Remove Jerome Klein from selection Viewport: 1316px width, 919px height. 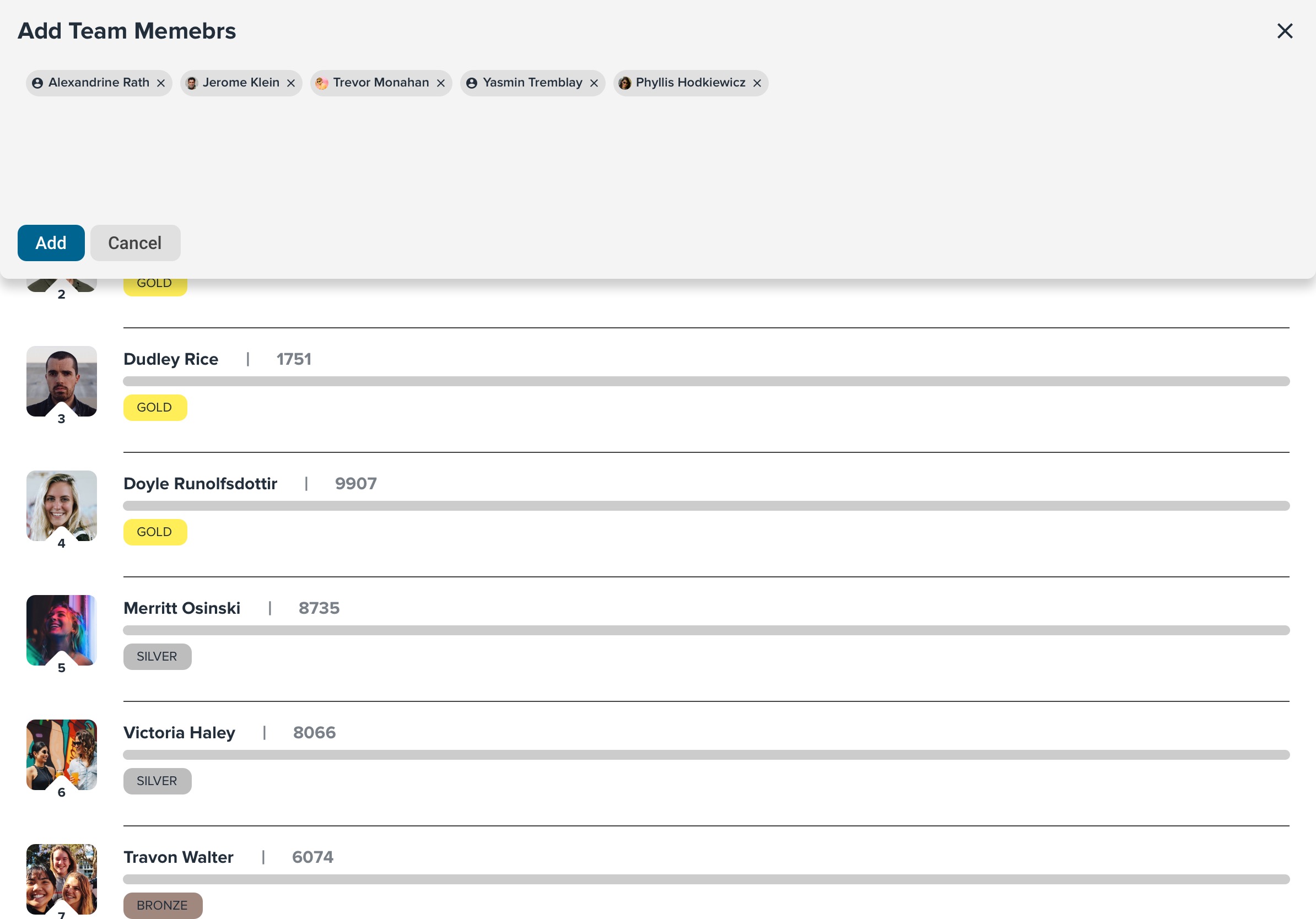(x=291, y=84)
